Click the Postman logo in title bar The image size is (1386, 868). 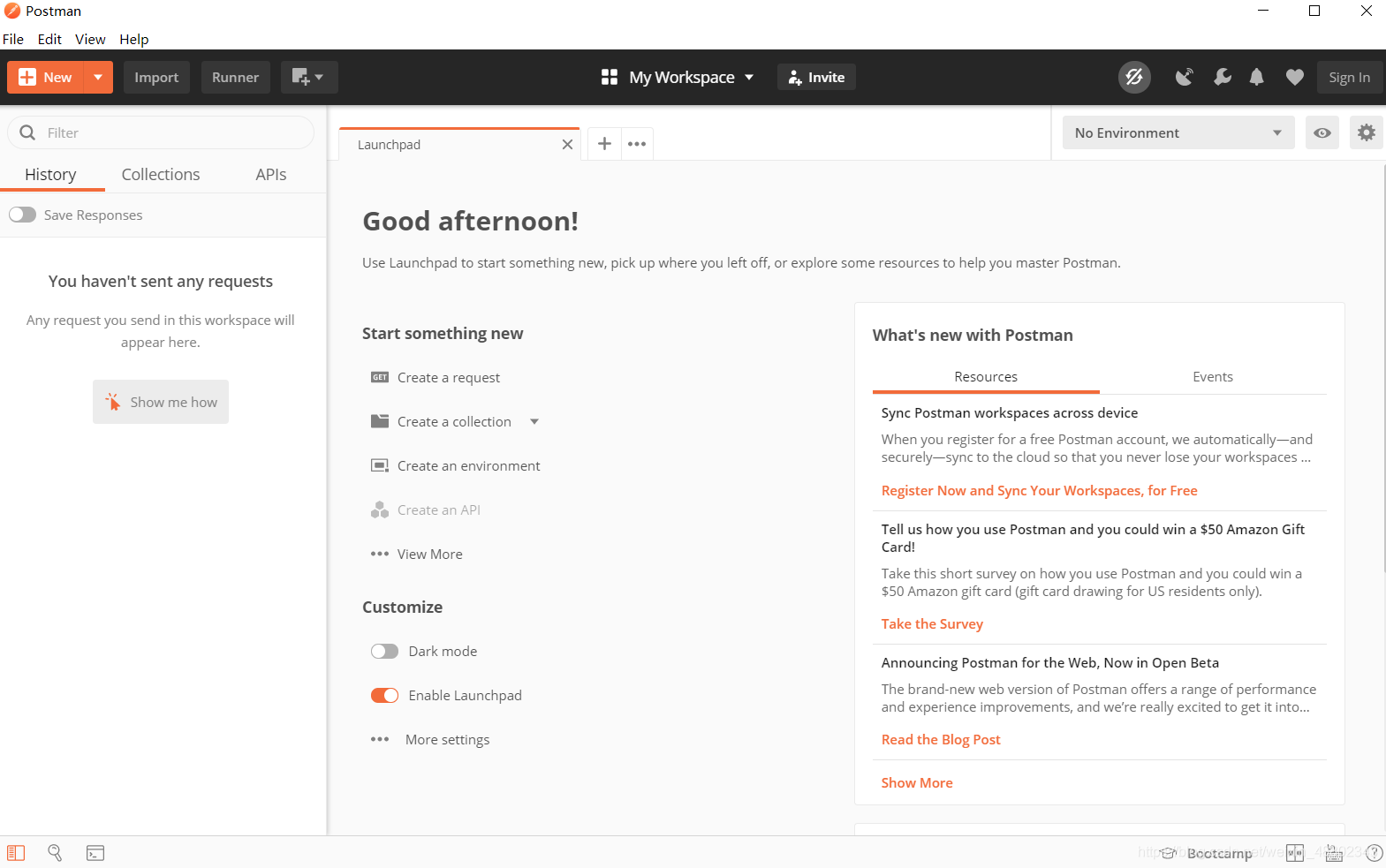coord(12,11)
